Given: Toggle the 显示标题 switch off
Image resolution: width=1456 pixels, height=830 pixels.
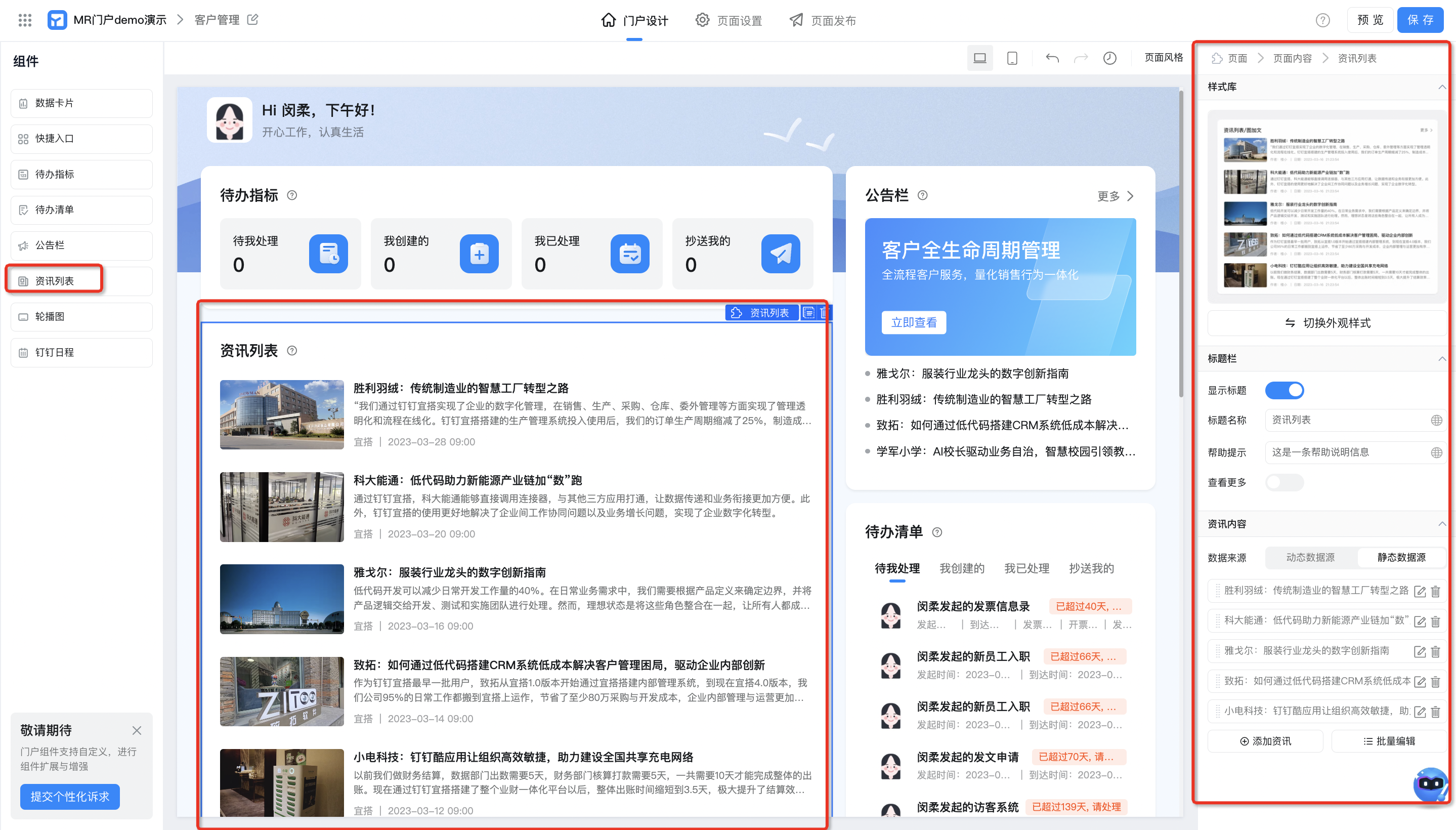Looking at the screenshot, I should [x=1284, y=391].
